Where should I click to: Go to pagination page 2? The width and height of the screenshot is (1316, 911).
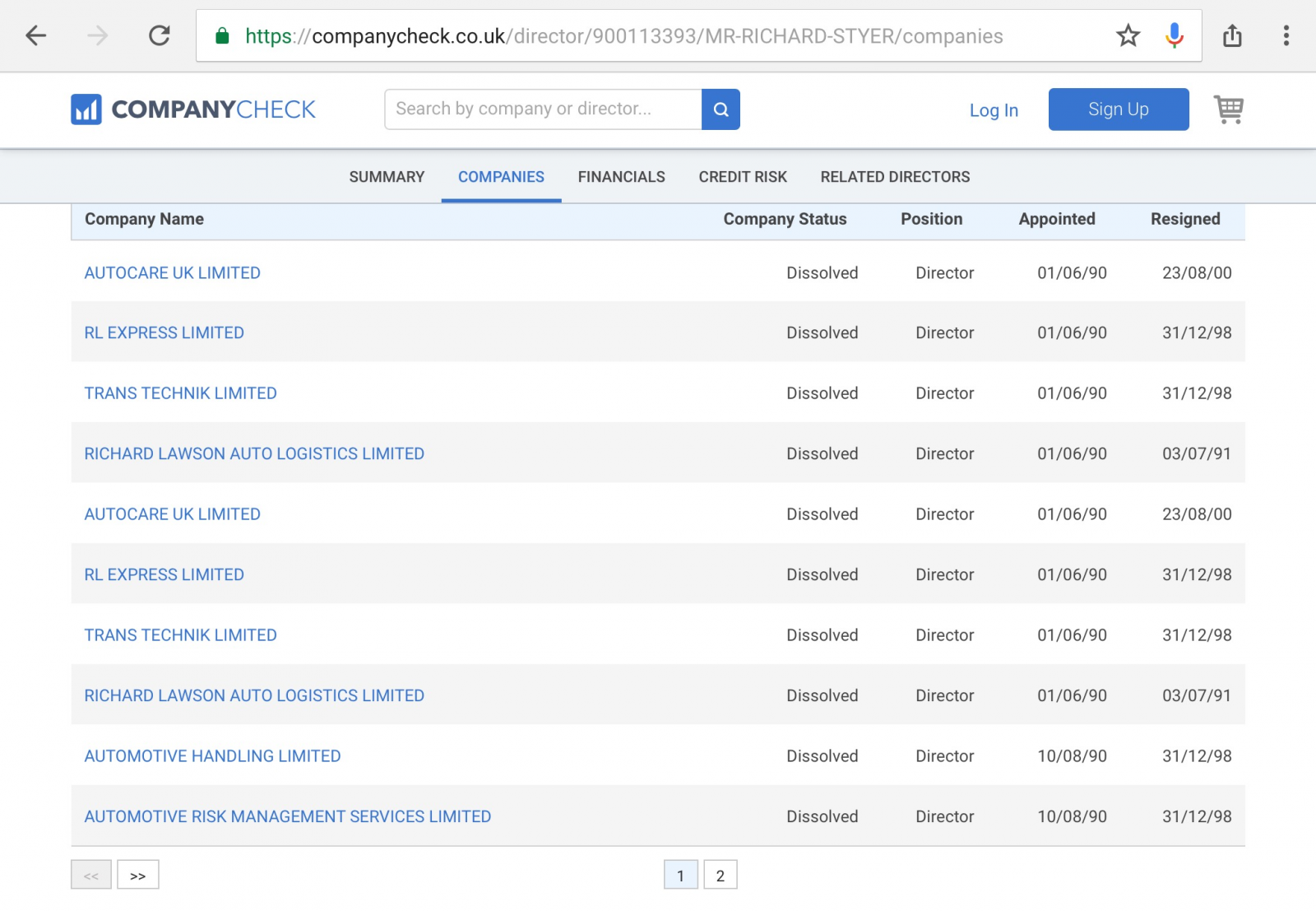click(x=721, y=875)
